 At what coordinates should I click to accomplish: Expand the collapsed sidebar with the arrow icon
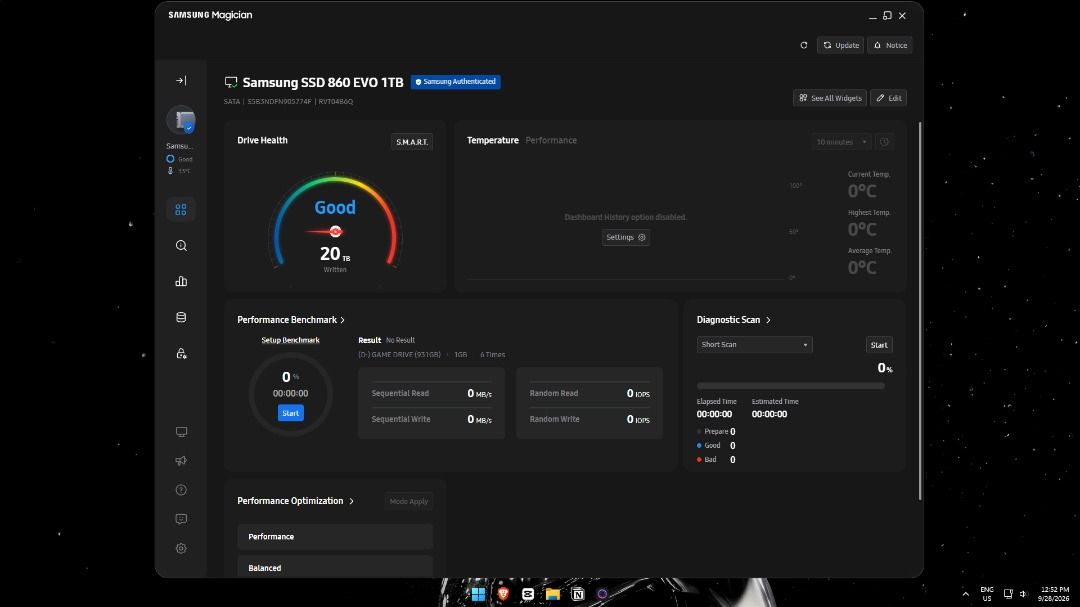pyautogui.click(x=181, y=81)
